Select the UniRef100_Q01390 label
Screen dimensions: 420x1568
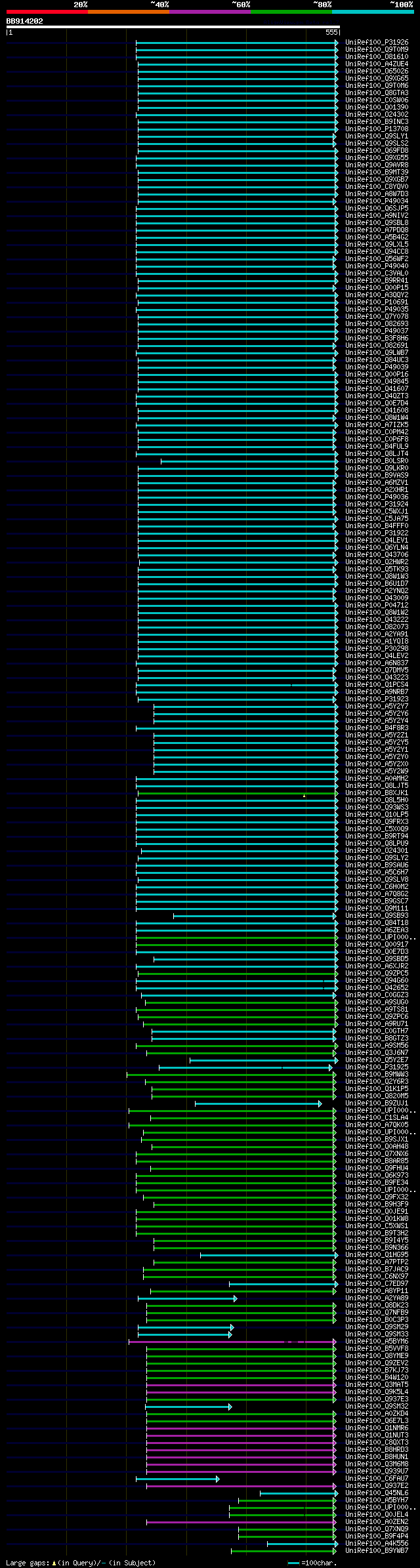coord(377,108)
